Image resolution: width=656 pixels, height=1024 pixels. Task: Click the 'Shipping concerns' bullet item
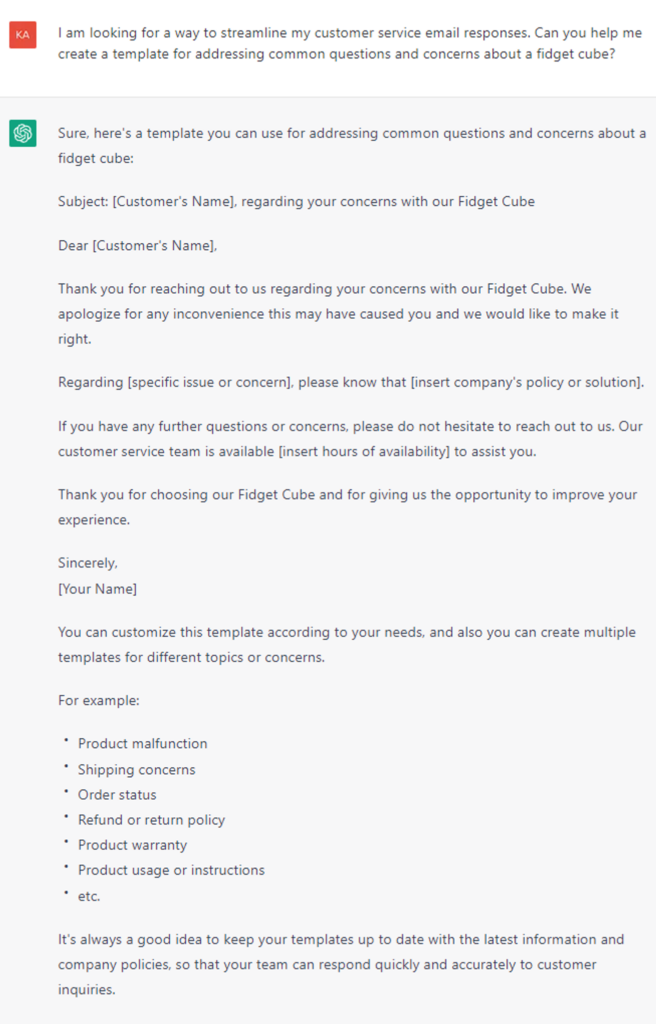point(137,770)
